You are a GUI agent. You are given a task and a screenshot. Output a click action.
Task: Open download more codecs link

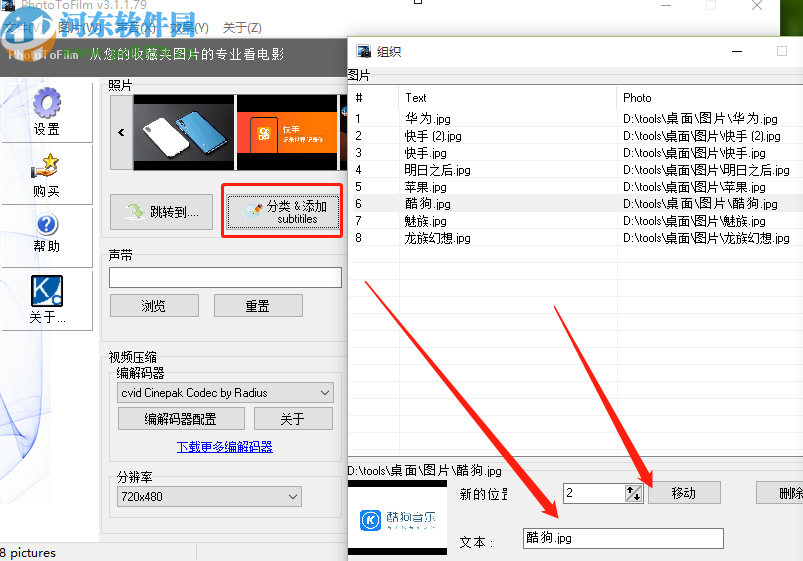coord(224,447)
